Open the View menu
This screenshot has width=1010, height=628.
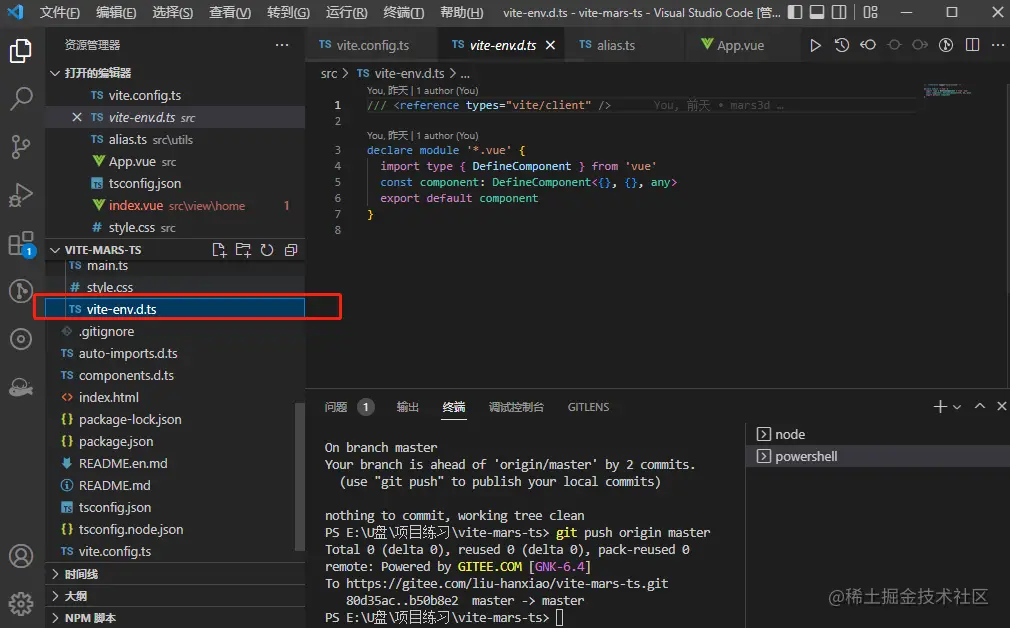[230, 12]
